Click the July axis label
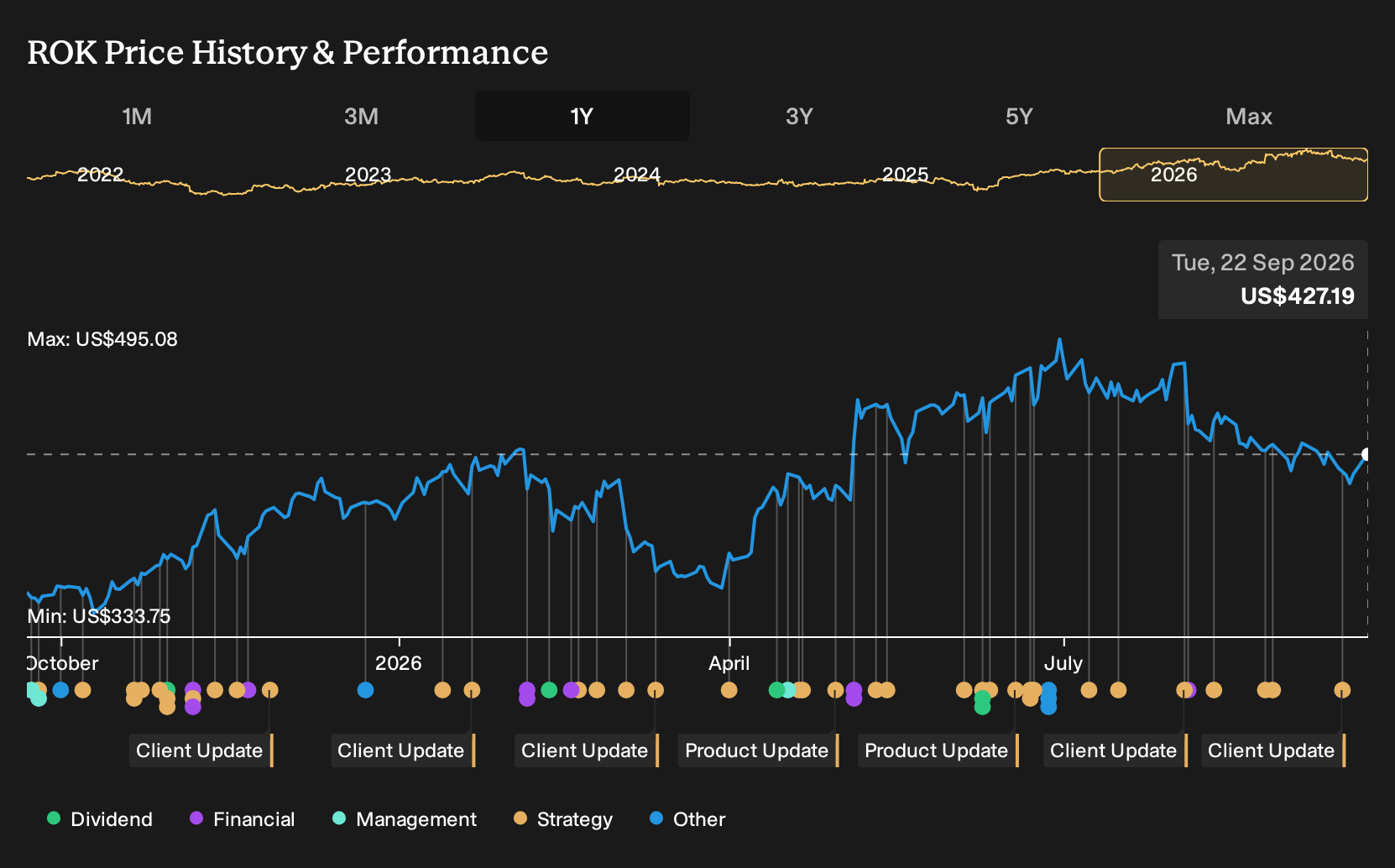 [1063, 663]
